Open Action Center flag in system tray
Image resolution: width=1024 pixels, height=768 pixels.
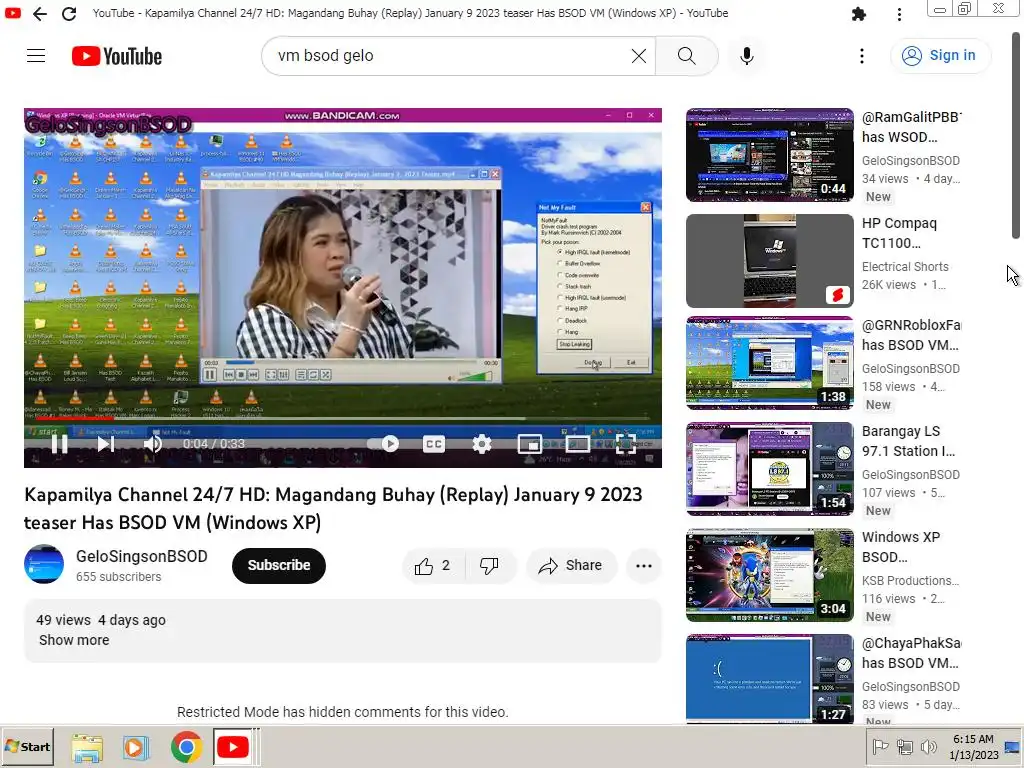(x=880, y=746)
